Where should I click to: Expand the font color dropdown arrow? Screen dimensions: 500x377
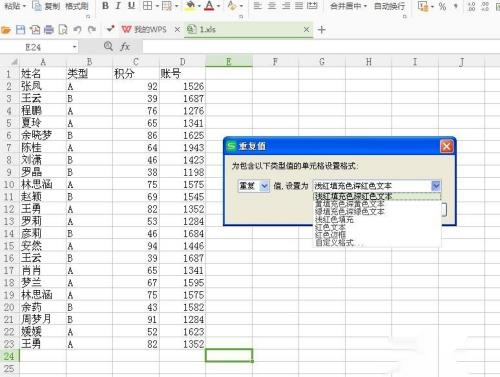(219, 6)
